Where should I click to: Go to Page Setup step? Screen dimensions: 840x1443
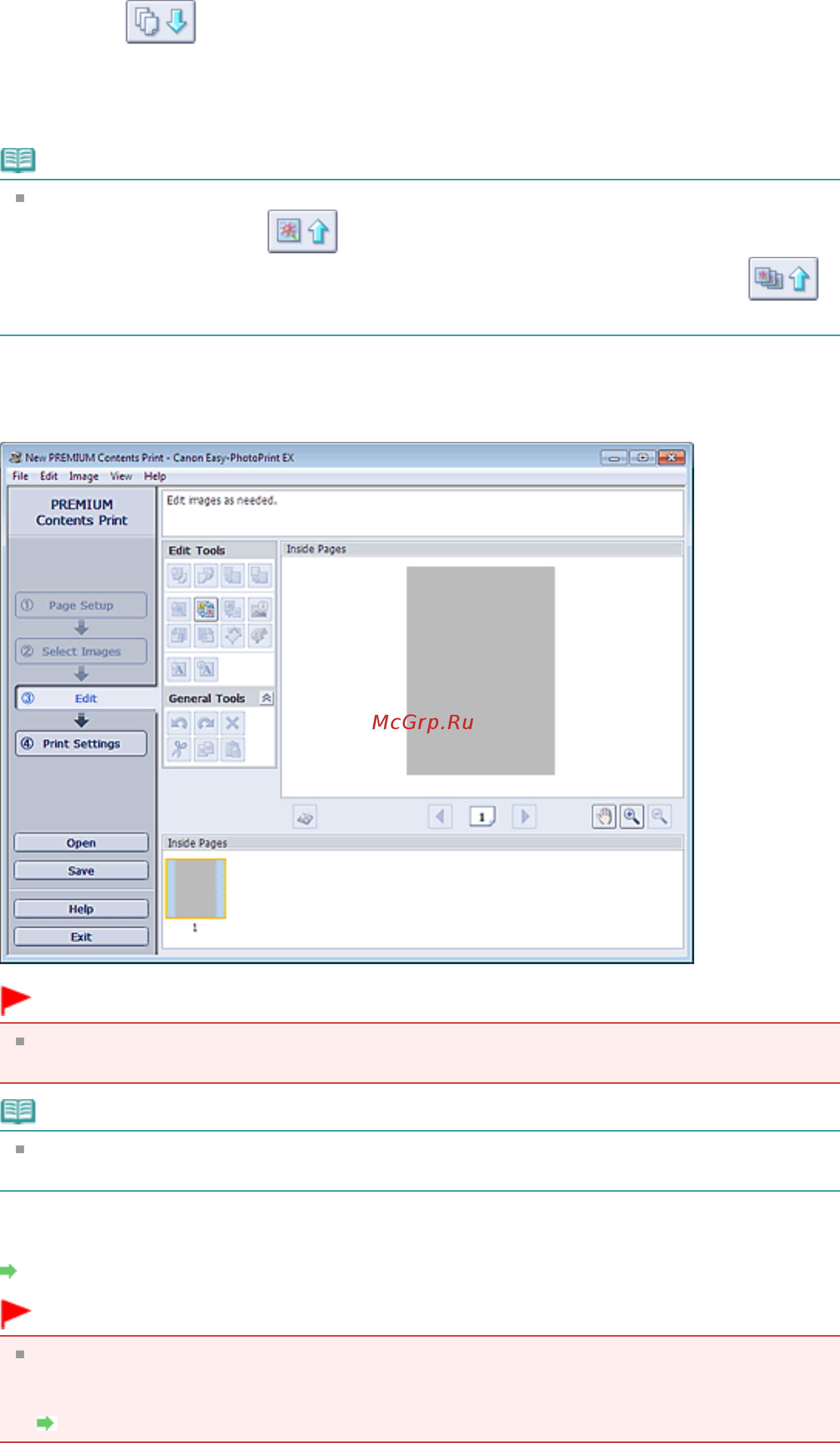coord(81,605)
